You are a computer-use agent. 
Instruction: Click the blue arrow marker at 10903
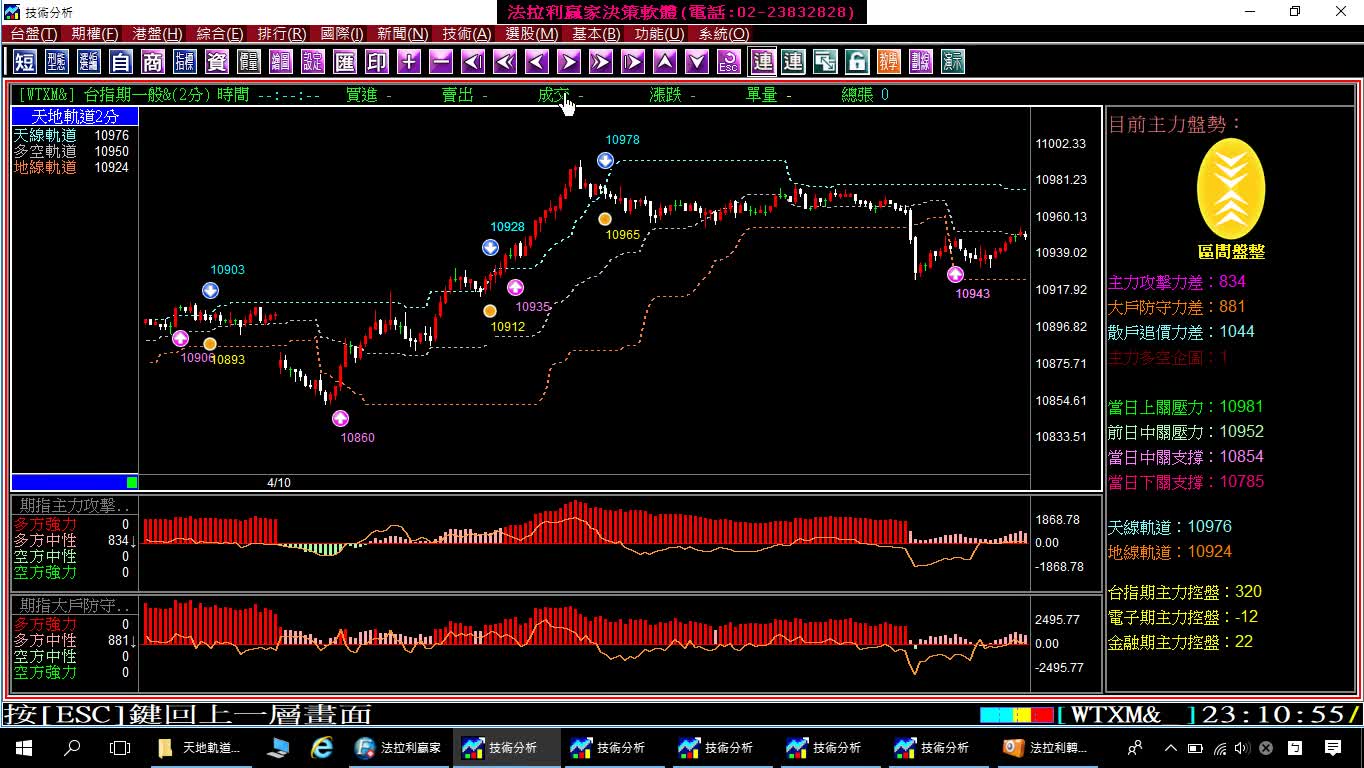point(210,290)
